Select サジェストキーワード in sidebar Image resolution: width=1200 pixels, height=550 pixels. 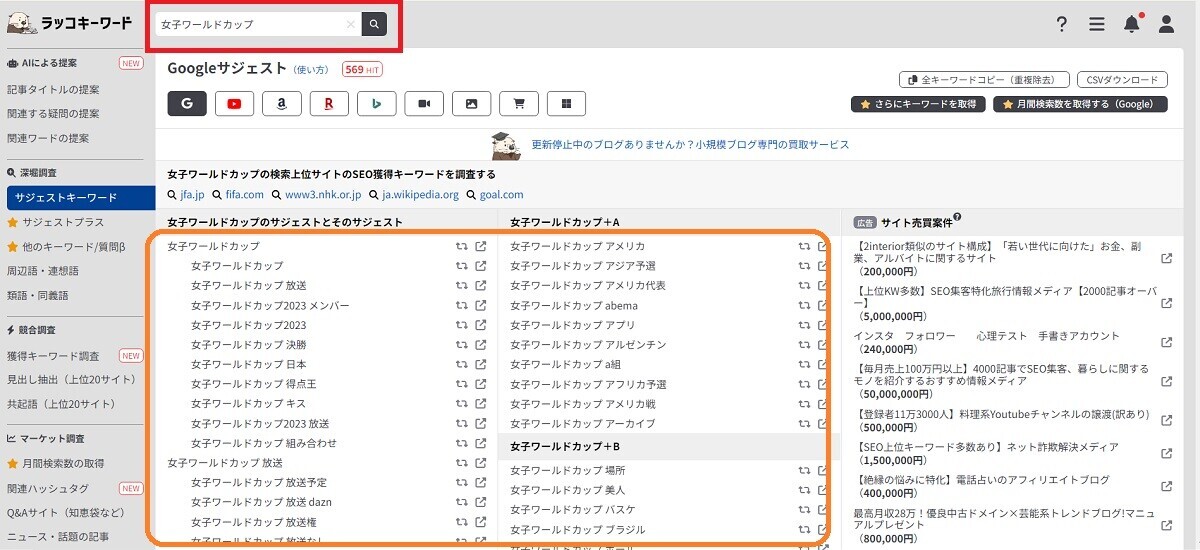point(81,198)
